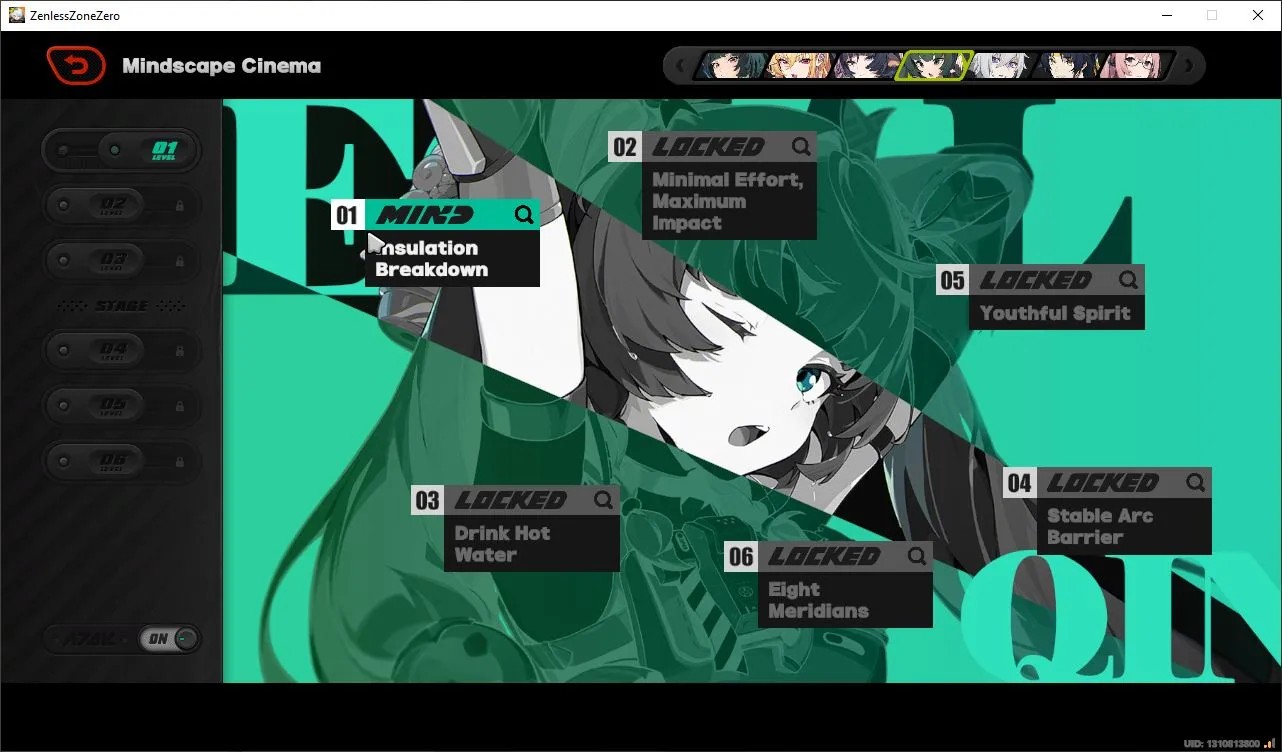
Task: Open the Minimal Effort, Maximum Impact mindscape
Action: (x=713, y=186)
